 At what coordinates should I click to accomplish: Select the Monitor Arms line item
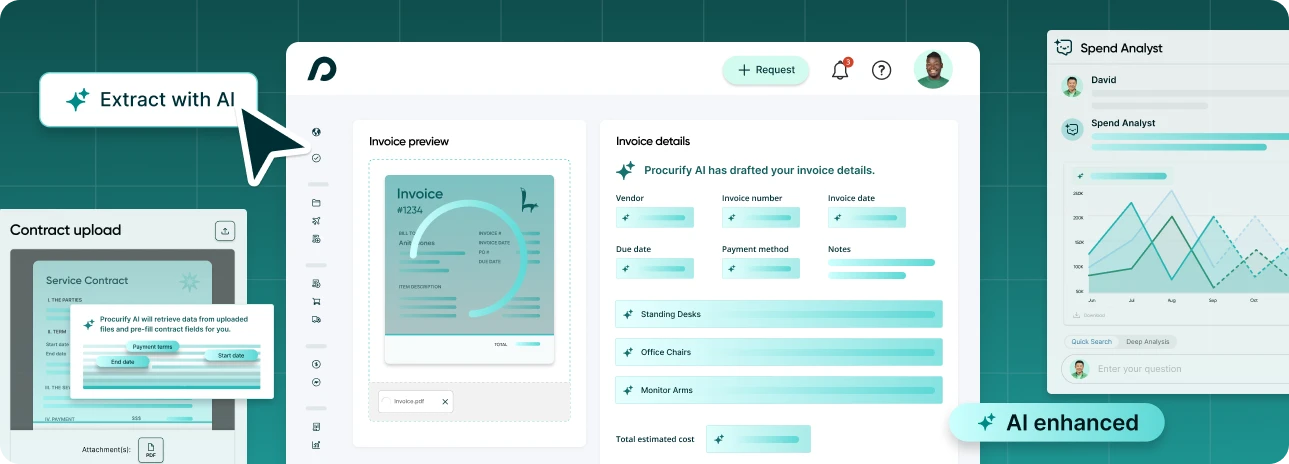(779, 390)
